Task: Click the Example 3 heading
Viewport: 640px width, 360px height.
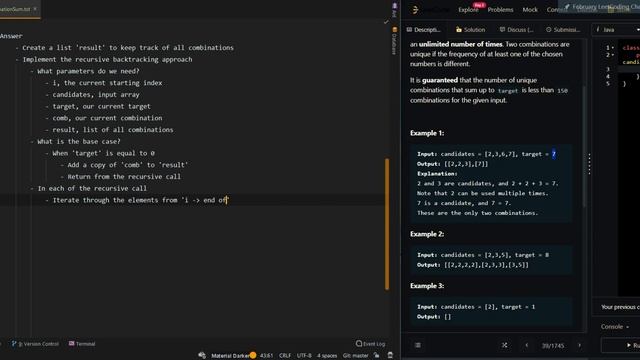Action: [427, 286]
